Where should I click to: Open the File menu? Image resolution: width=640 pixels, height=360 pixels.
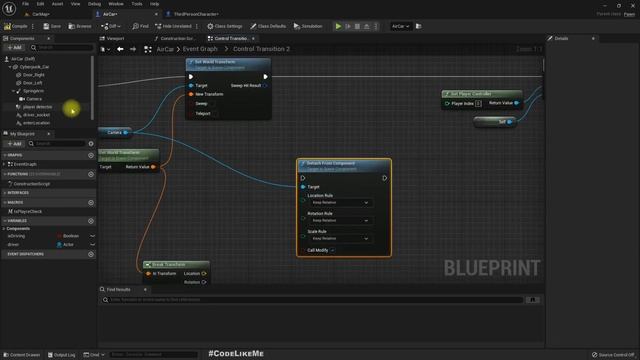coord(25,4)
